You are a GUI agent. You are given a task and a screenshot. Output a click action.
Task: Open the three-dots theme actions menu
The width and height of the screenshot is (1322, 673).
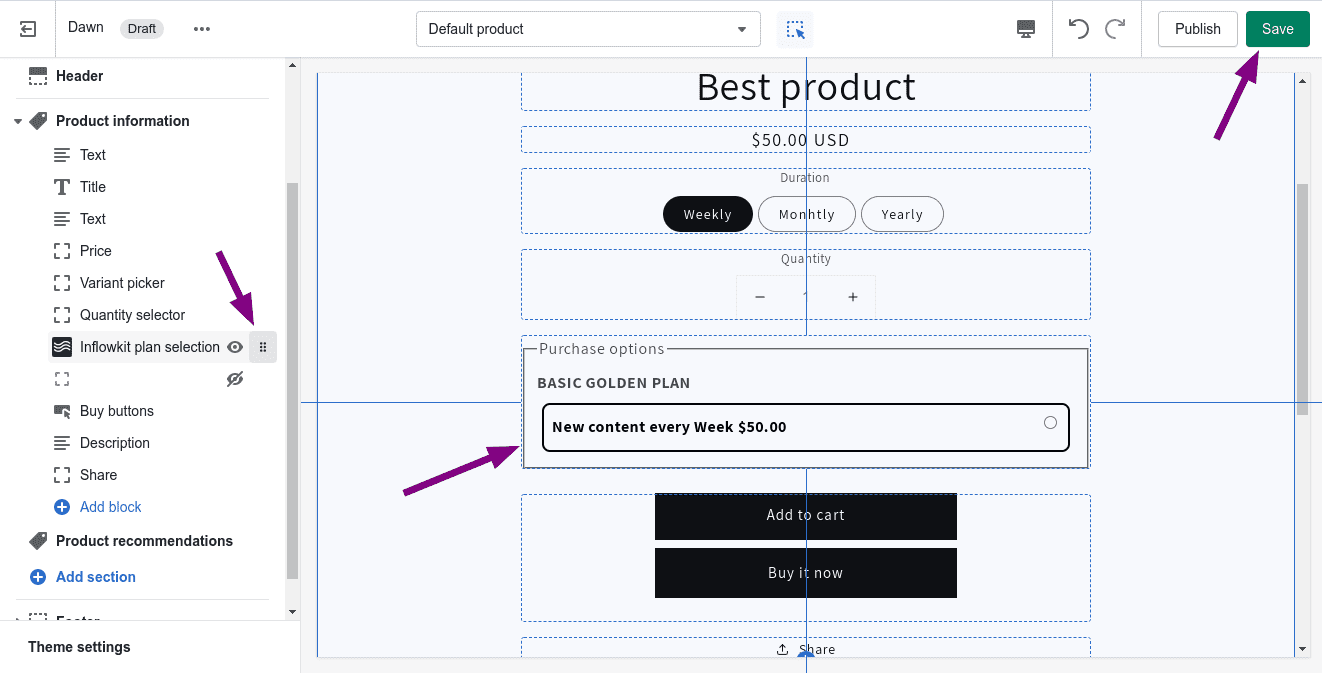202,29
